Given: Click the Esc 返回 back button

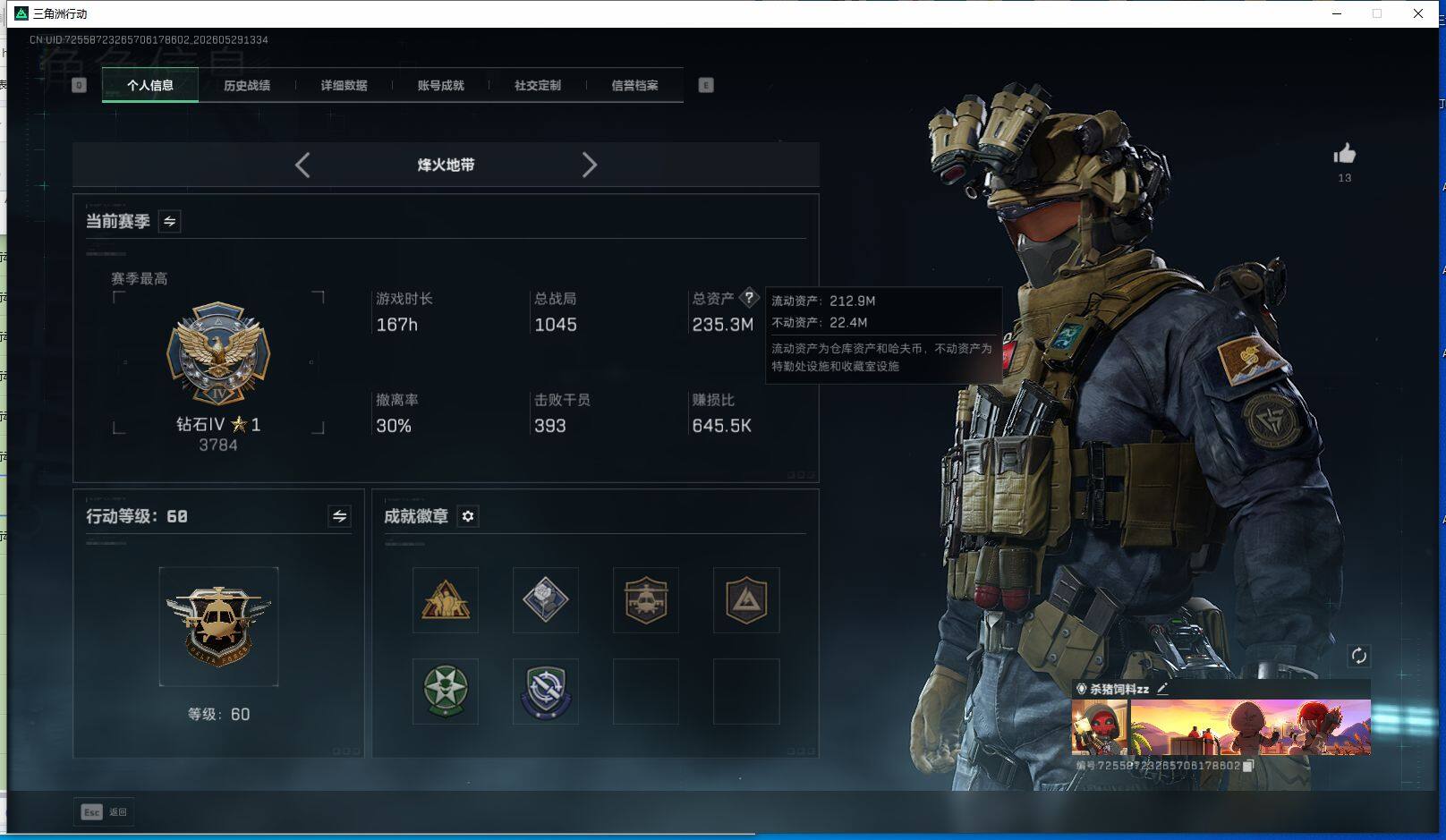Looking at the screenshot, I should (104, 811).
